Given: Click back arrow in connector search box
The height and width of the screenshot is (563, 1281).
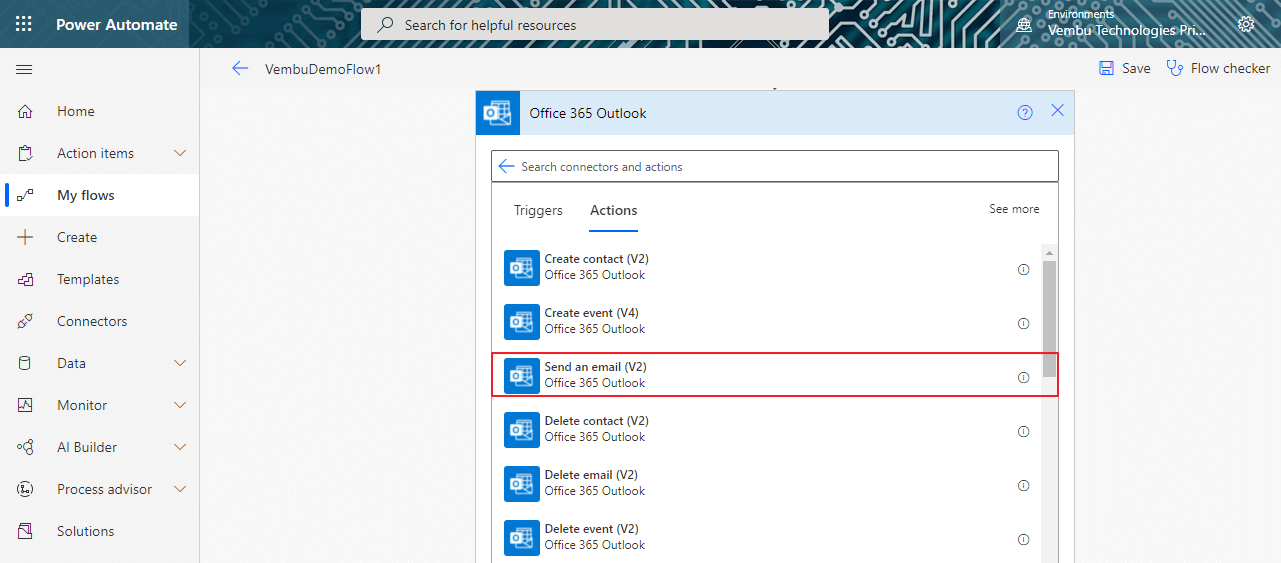Looking at the screenshot, I should [x=506, y=166].
